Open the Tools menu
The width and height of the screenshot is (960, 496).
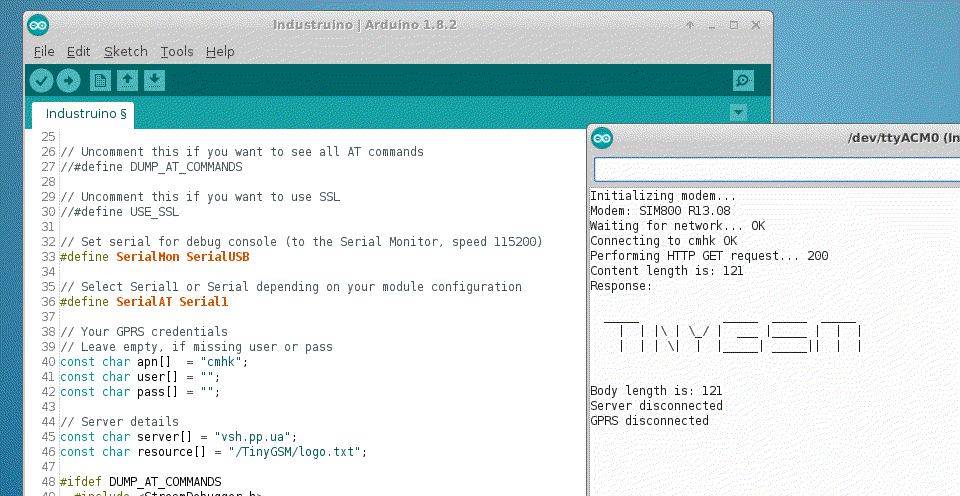coord(177,51)
